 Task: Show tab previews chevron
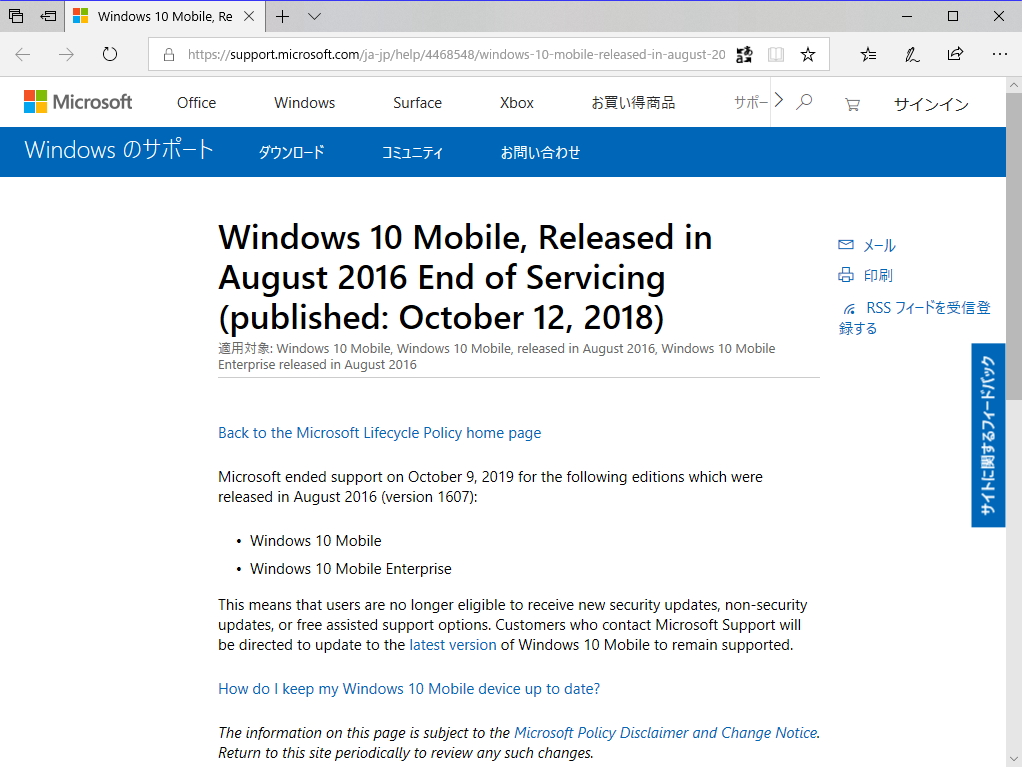314,16
